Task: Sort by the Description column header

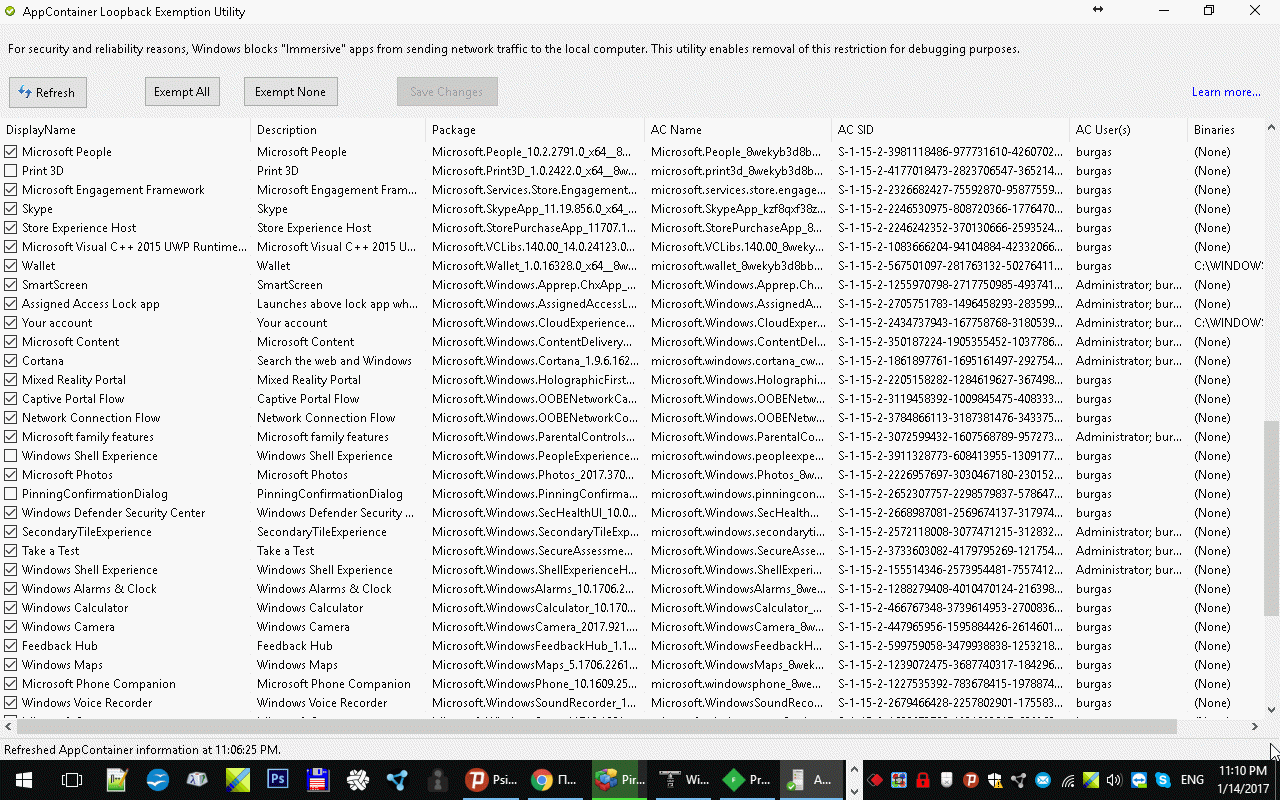Action: click(338, 130)
